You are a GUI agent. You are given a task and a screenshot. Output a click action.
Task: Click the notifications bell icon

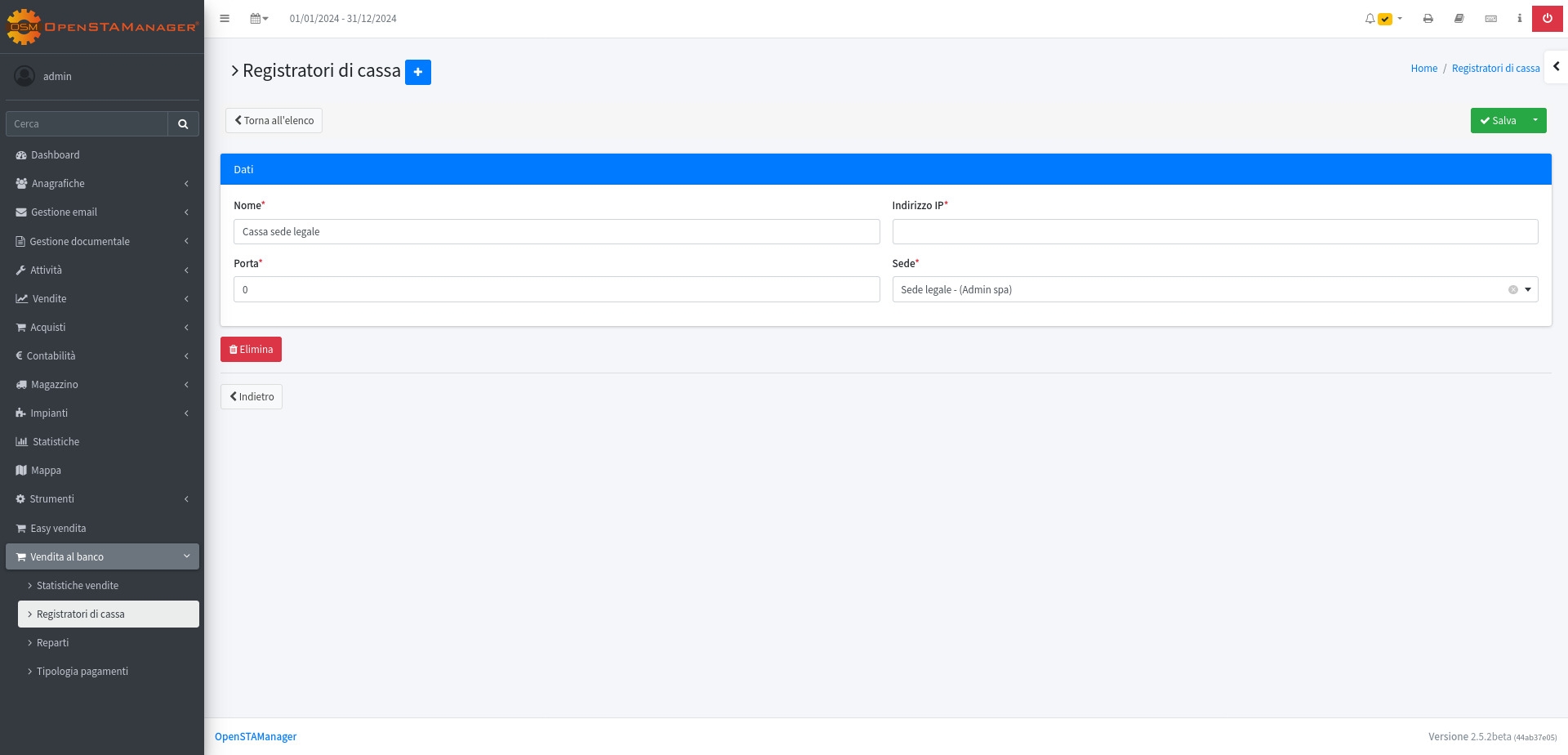[1370, 19]
